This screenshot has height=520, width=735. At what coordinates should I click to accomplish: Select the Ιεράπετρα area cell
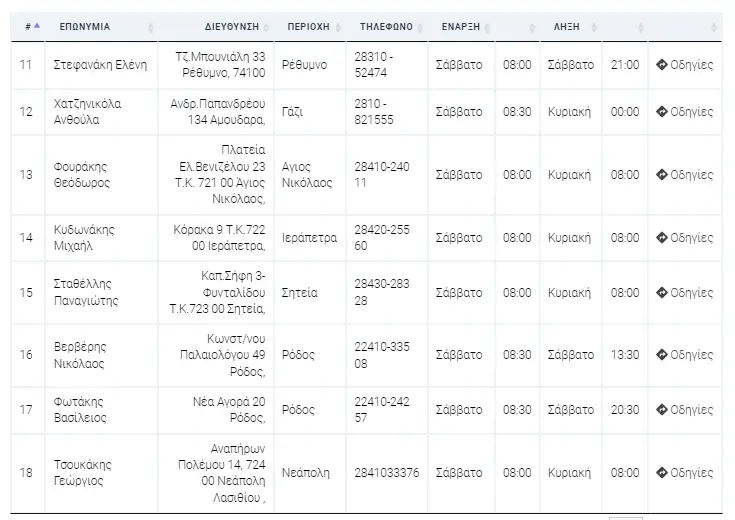tap(310, 238)
